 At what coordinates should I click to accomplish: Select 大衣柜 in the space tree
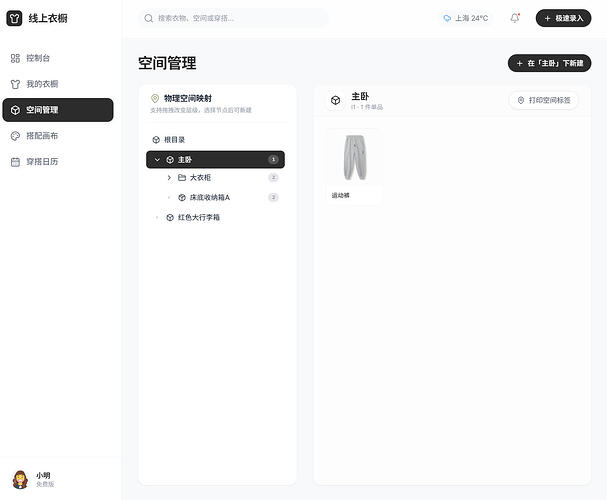(200, 178)
